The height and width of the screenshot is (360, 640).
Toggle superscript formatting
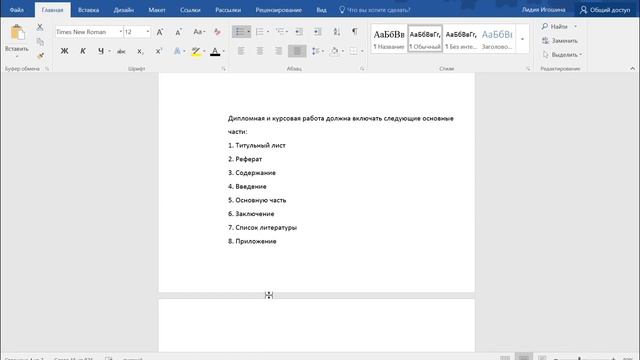(x=159, y=51)
